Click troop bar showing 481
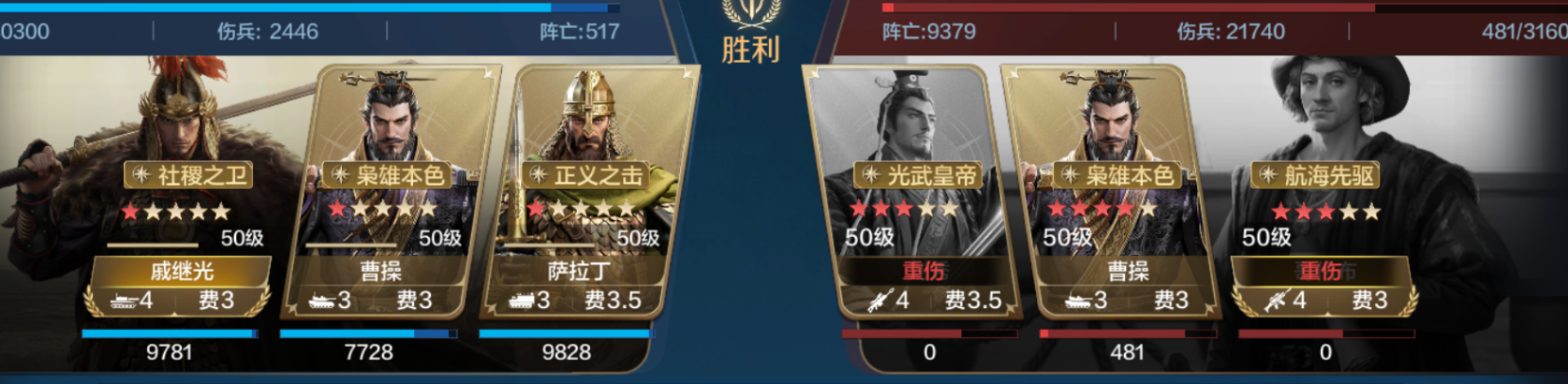 coord(1128,333)
